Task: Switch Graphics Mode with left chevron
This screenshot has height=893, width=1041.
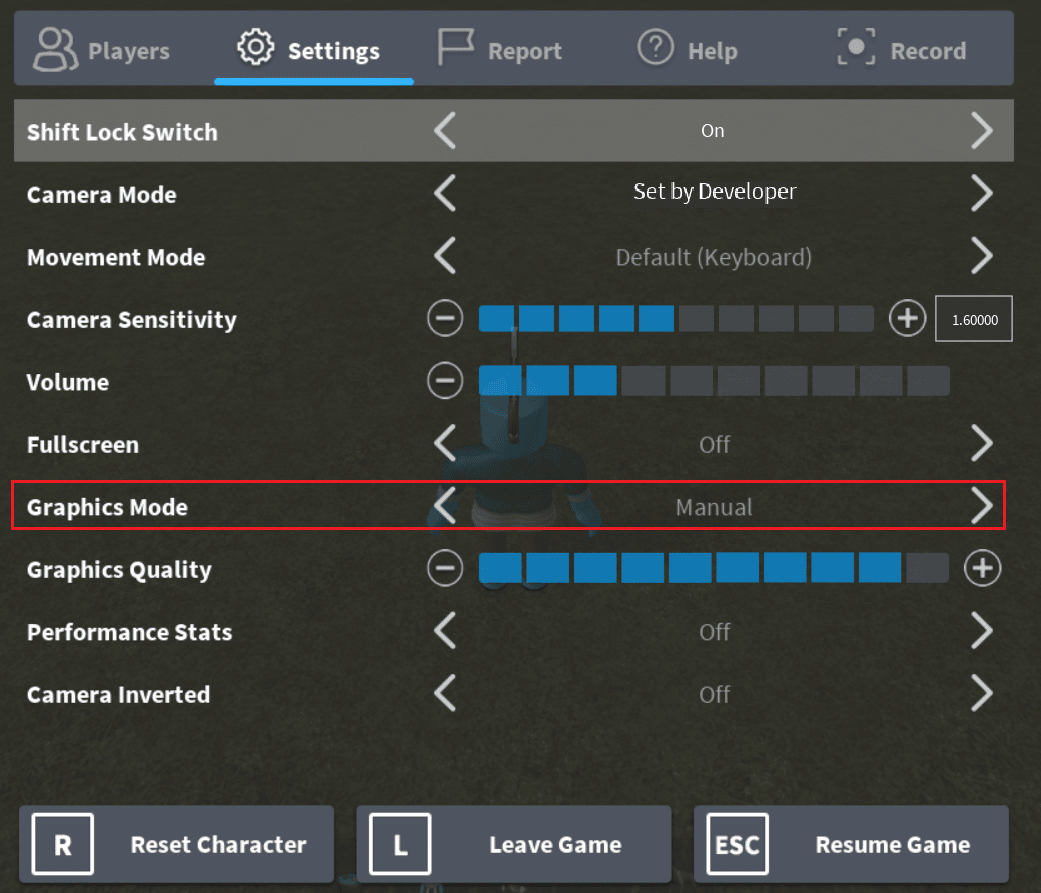Action: tap(445, 506)
